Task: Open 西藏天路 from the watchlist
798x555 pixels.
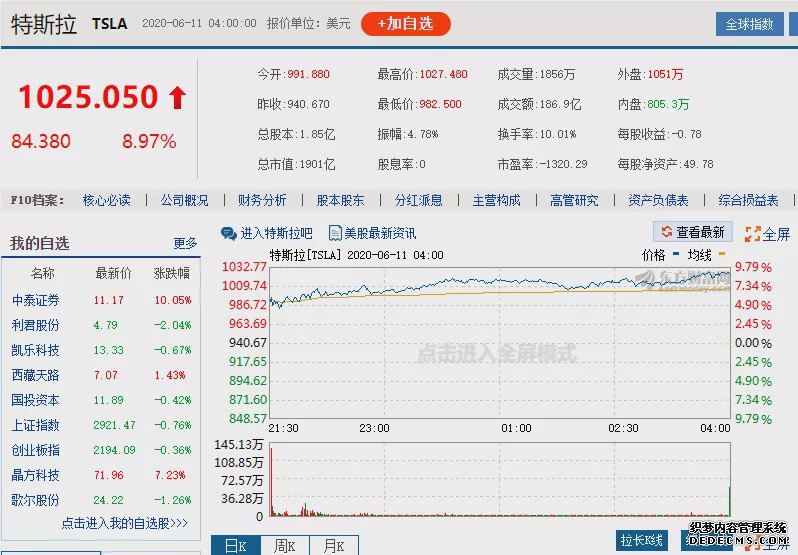Action: coord(36,375)
